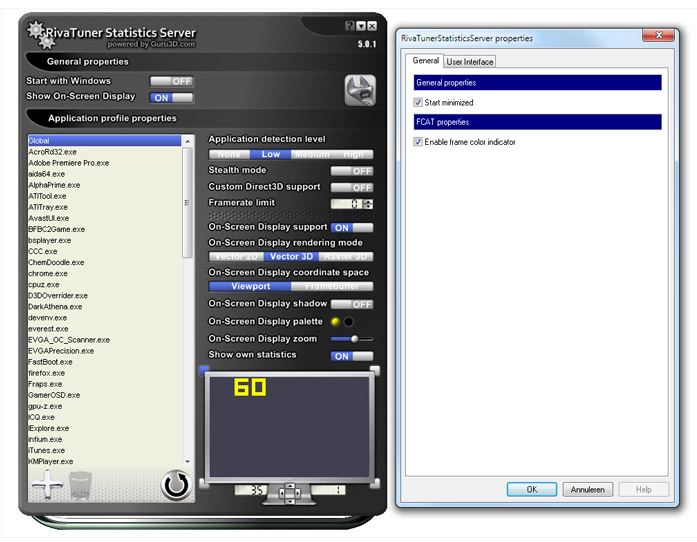
Task: Click the 60 OSD preview text
Action: click(x=250, y=387)
